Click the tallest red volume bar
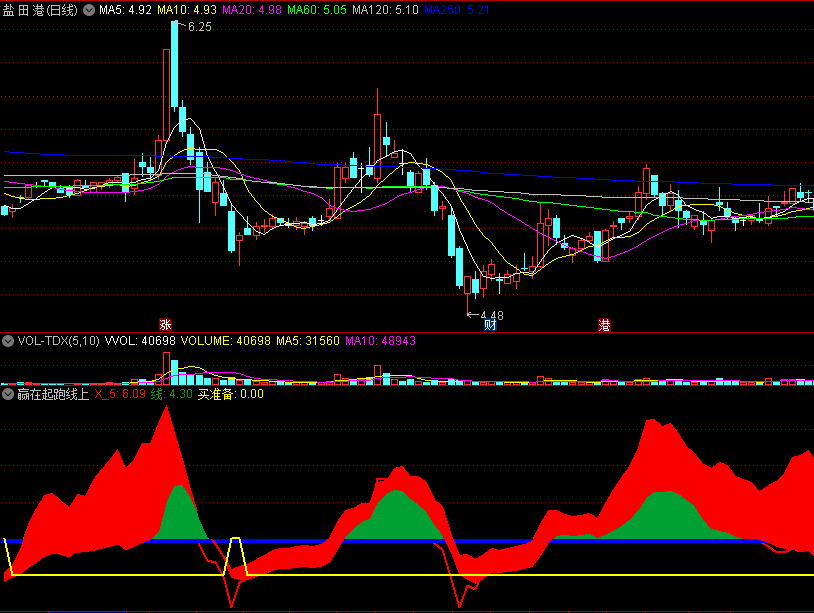Image resolution: width=814 pixels, height=613 pixels. [x=166, y=369]
